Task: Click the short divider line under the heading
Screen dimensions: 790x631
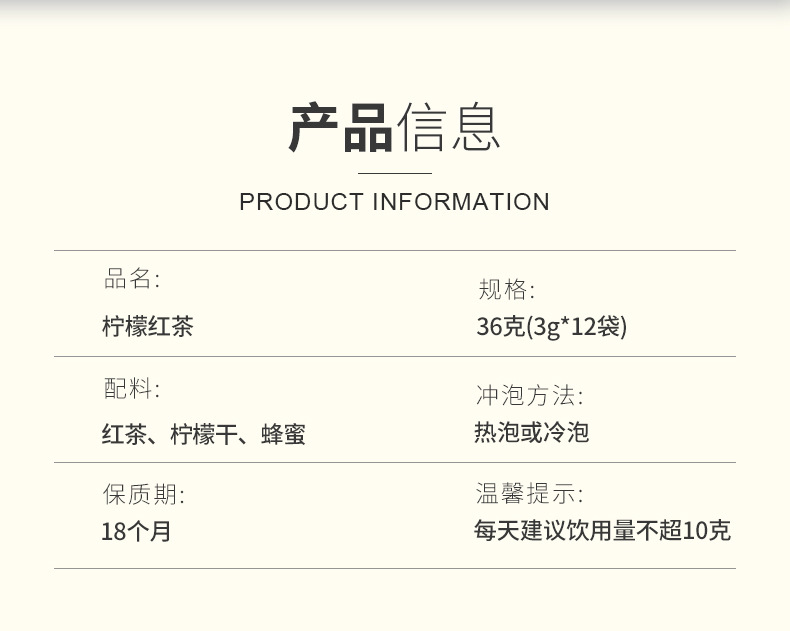Action: coord(394,173)
